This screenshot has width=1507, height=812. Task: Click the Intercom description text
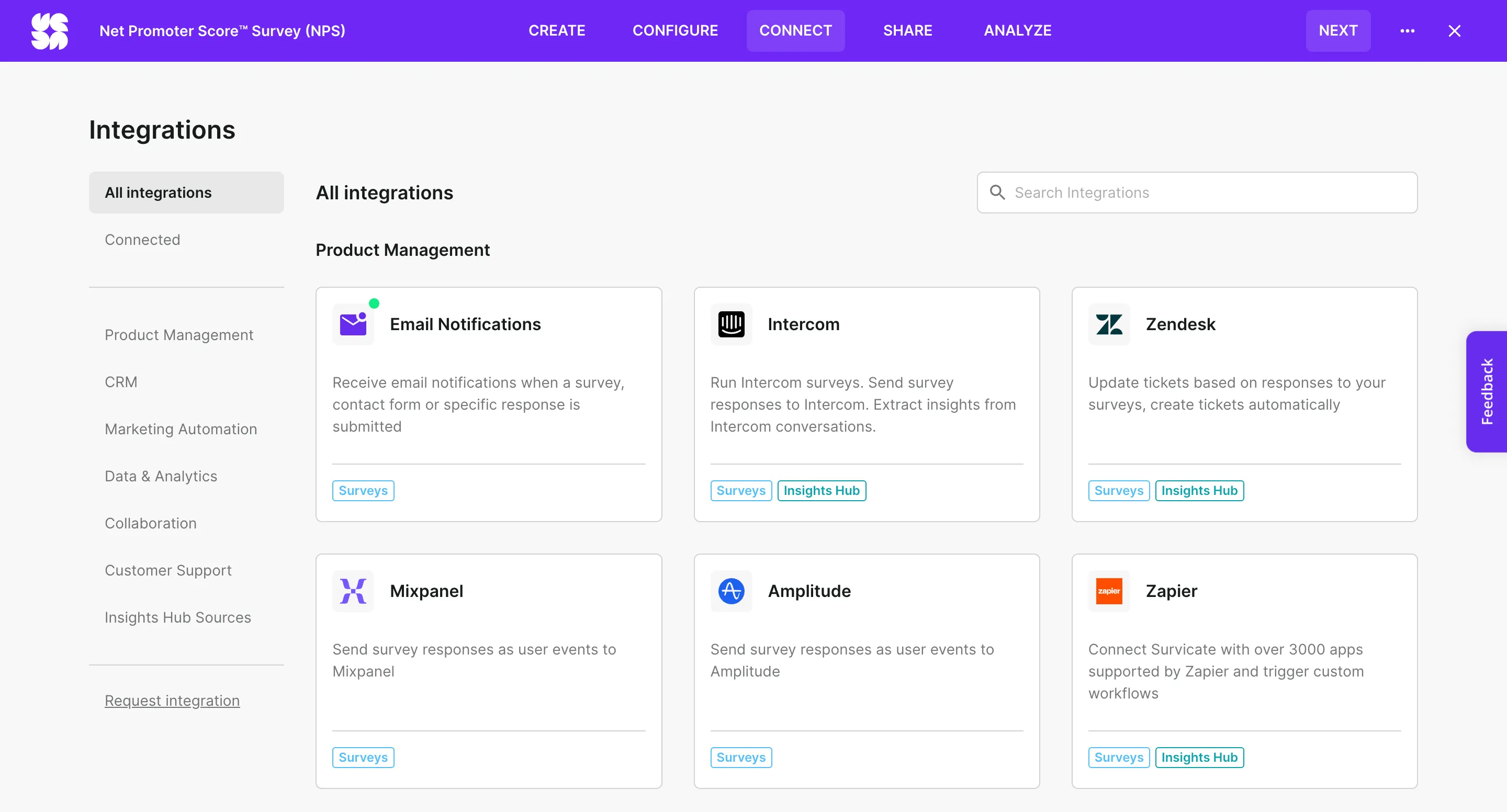(863, 404)
